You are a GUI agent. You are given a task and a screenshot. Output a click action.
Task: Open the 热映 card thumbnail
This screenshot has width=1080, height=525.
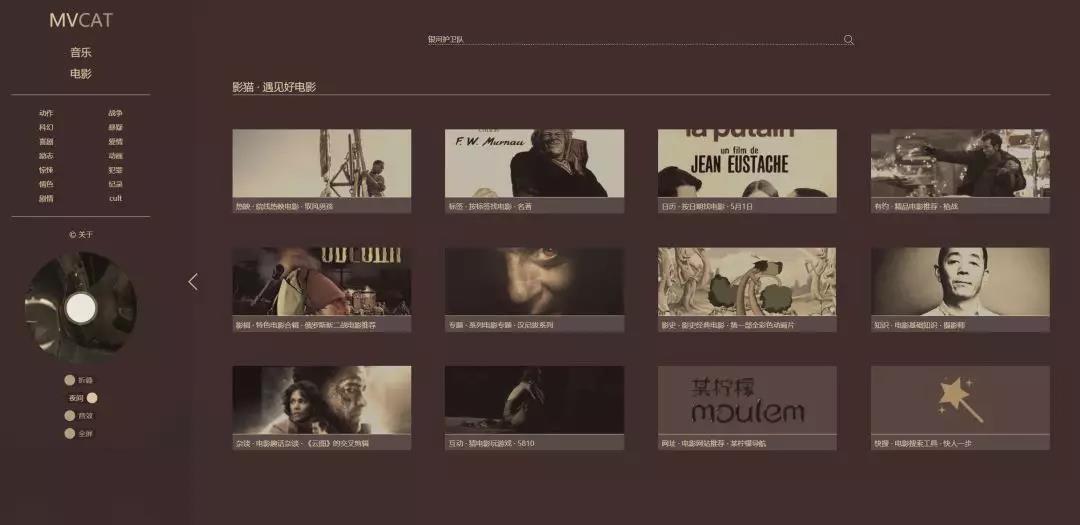322,163
